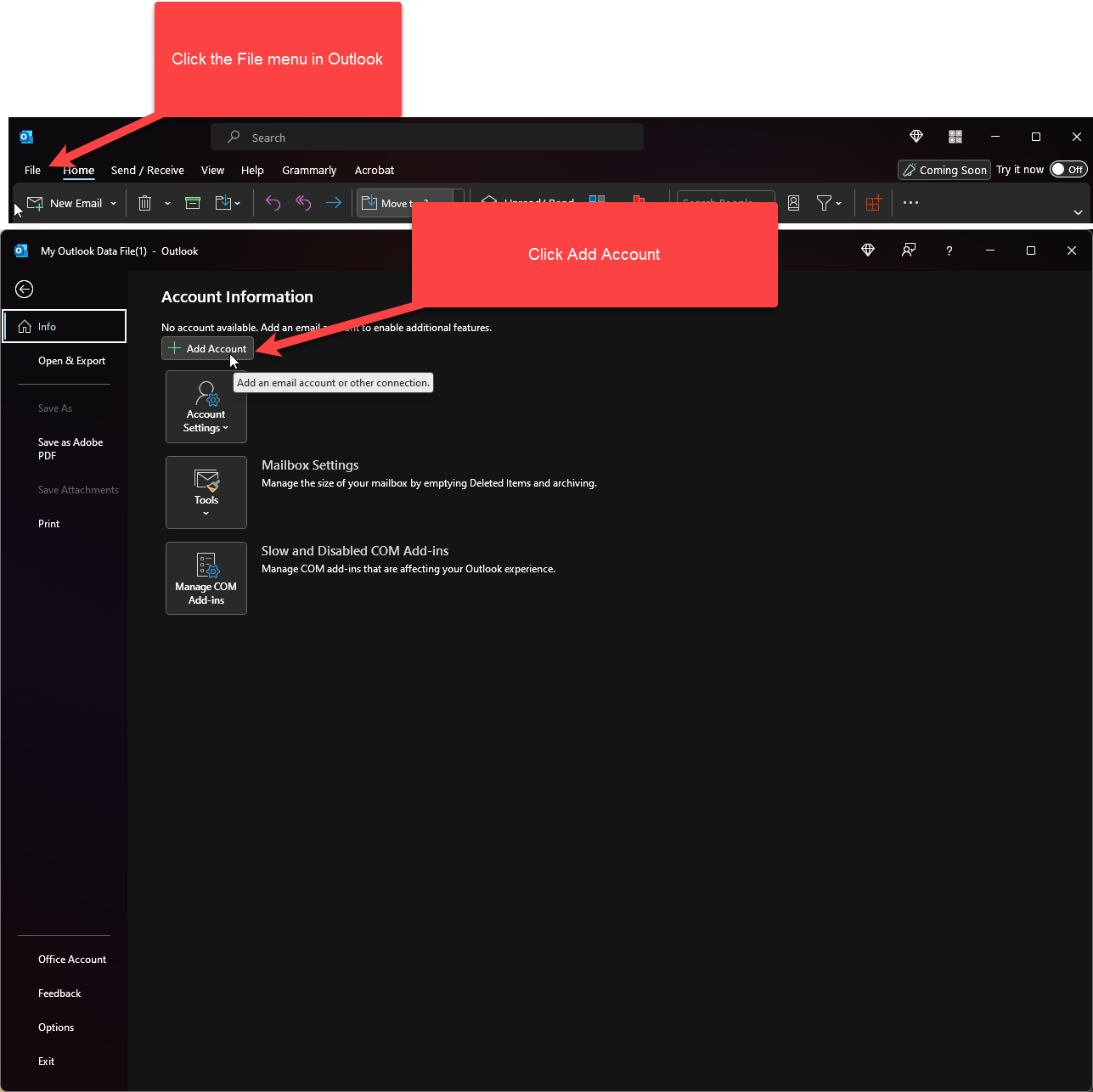Open the File menu in Outlook ribbon
This screenshot has height=1092, width=1093.
[32, 170]
